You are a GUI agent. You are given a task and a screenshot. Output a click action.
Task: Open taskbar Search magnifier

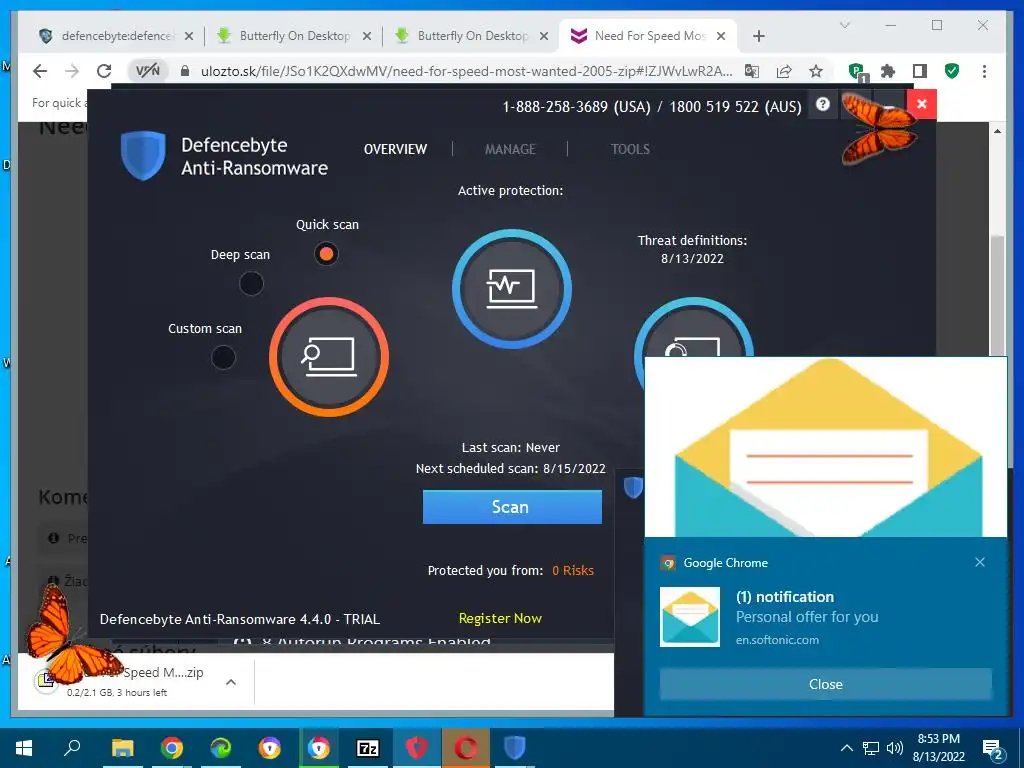pos(72,748)
